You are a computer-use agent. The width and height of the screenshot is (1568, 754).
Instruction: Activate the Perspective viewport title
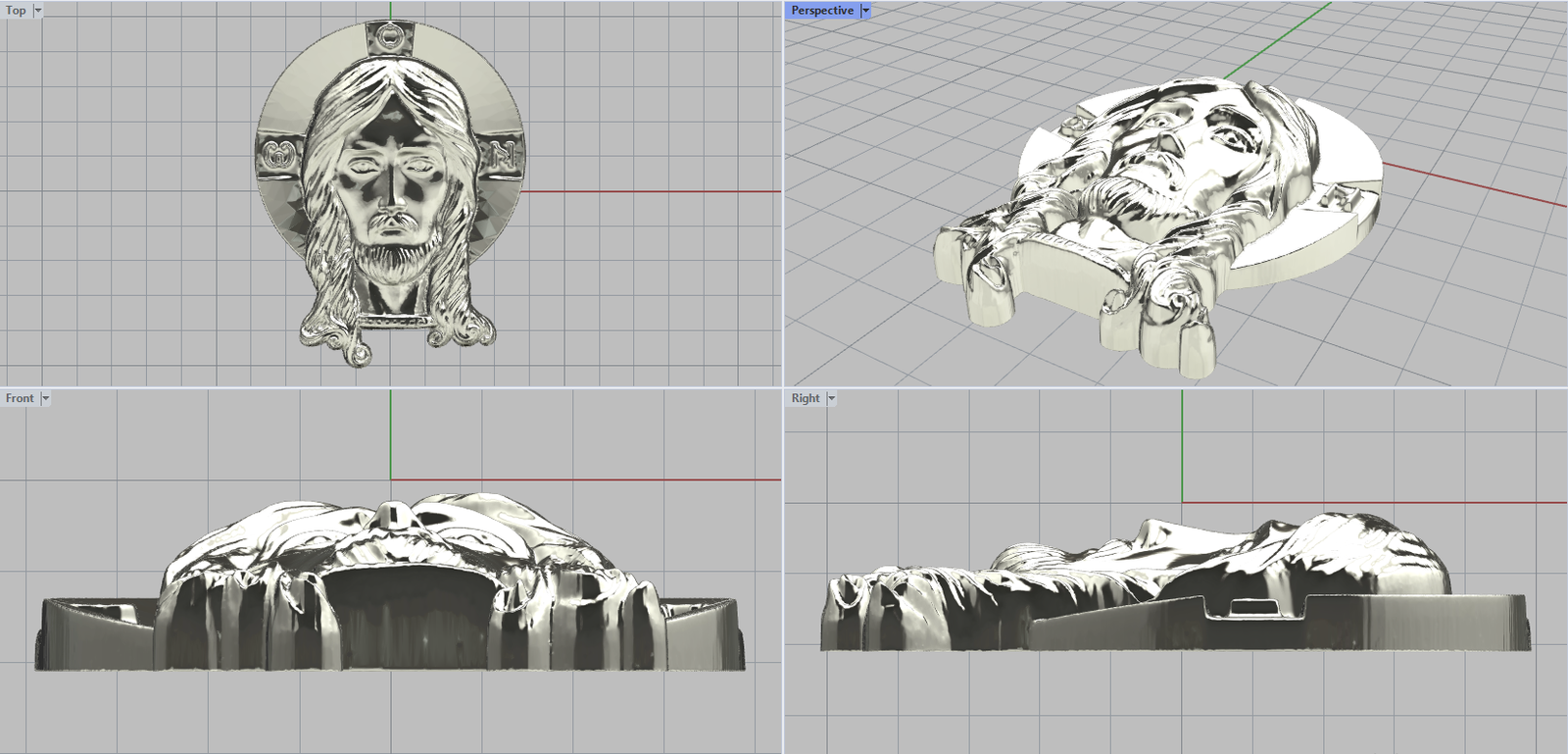(x=821, y=11)
